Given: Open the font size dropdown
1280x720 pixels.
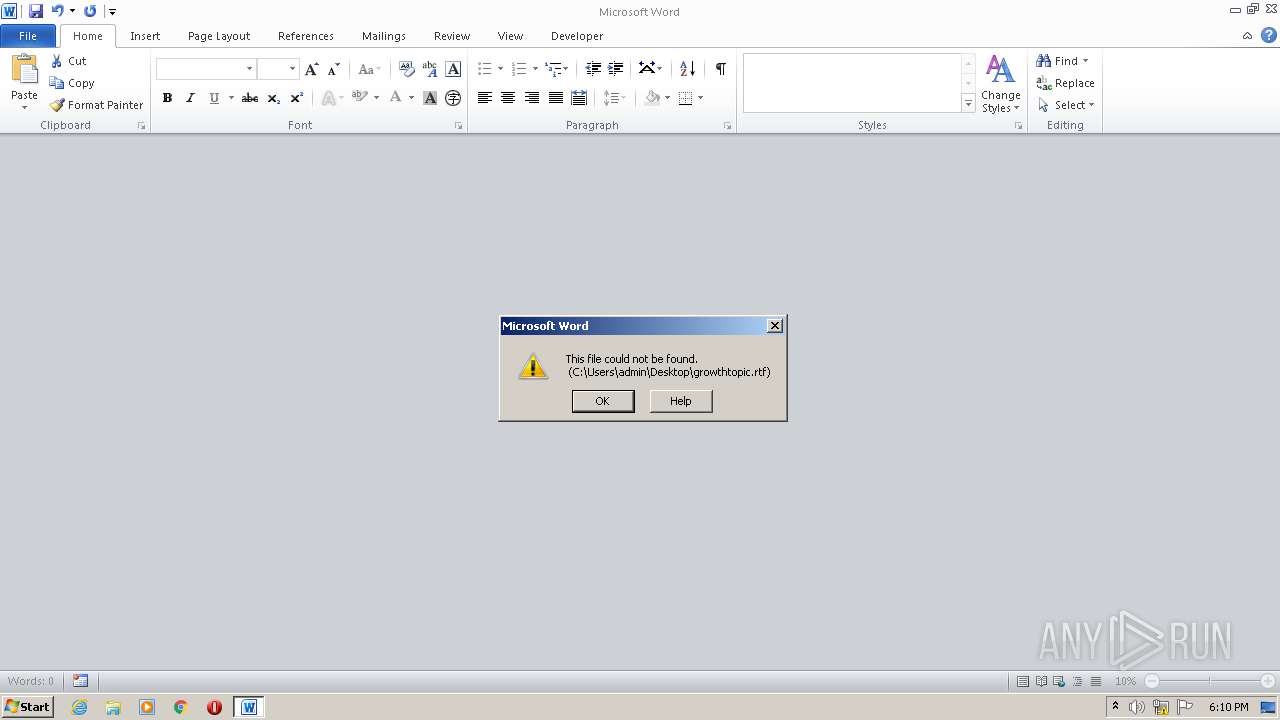Looking at the screenshot, I should pos(292,69).
